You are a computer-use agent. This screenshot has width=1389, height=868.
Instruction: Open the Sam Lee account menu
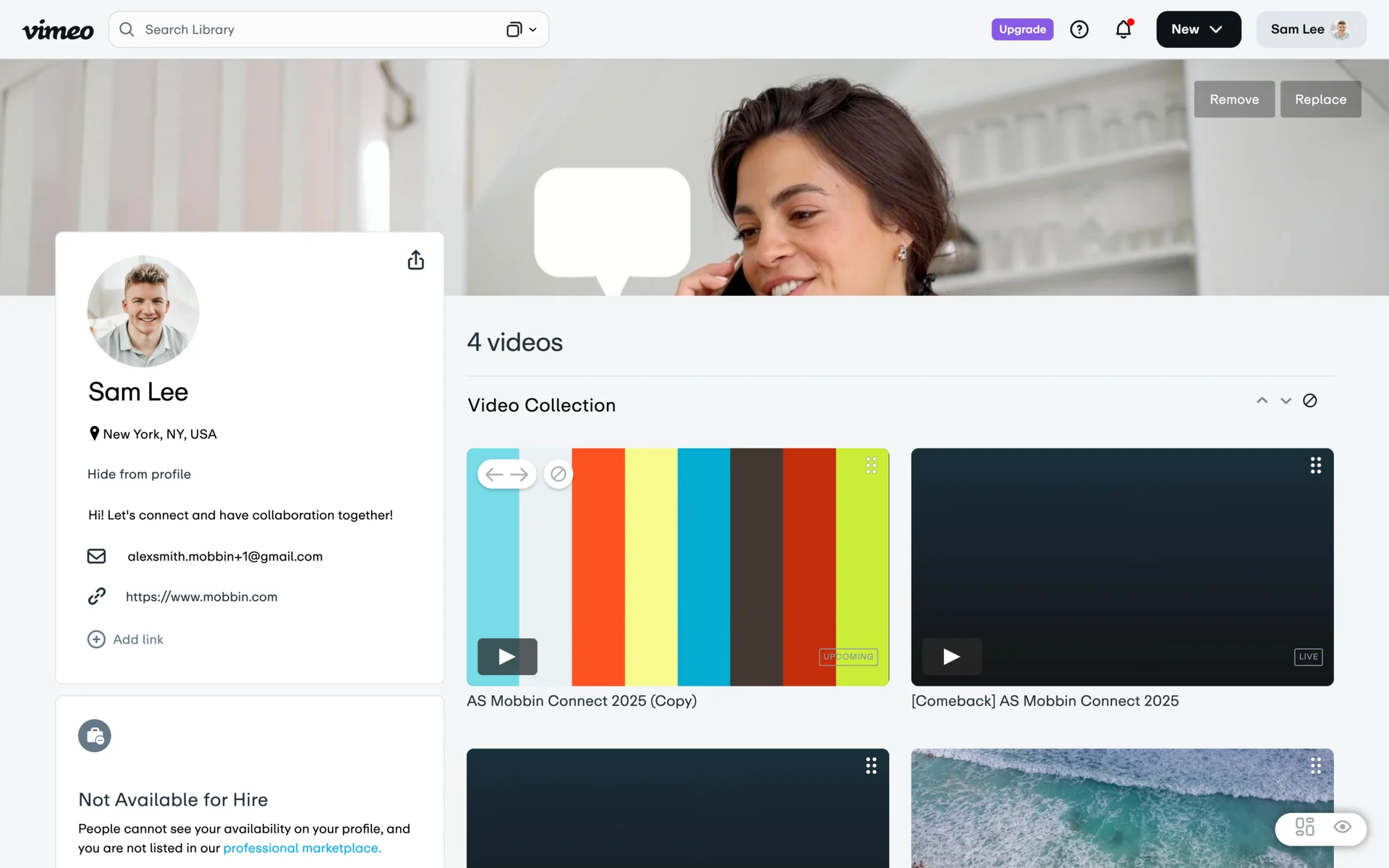point(1310,30)
